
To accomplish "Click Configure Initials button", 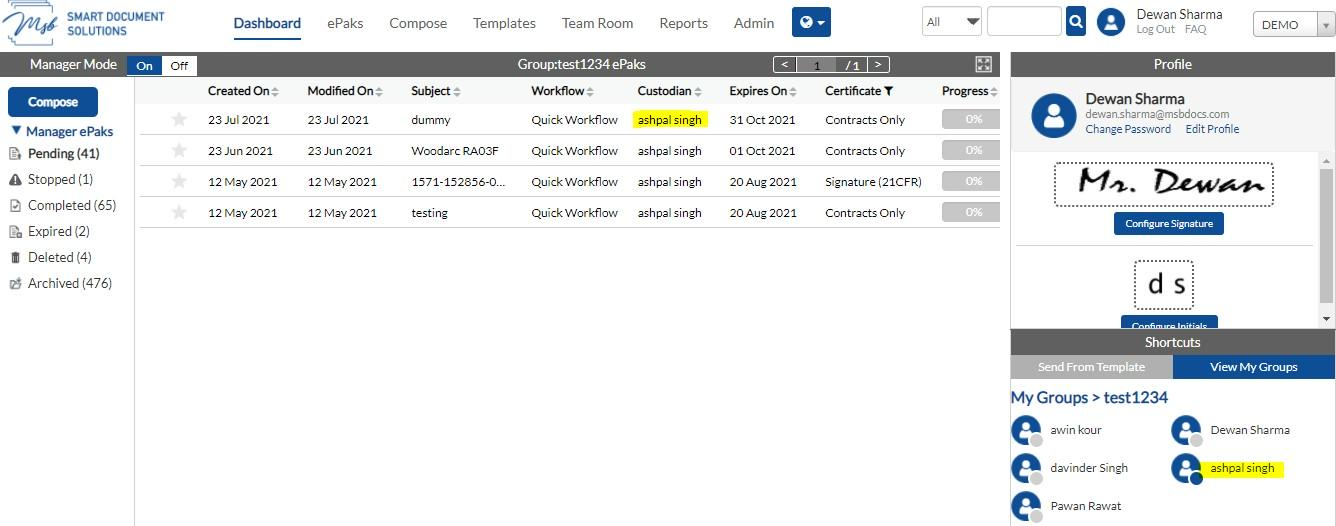I will (x=1168, y=324).
